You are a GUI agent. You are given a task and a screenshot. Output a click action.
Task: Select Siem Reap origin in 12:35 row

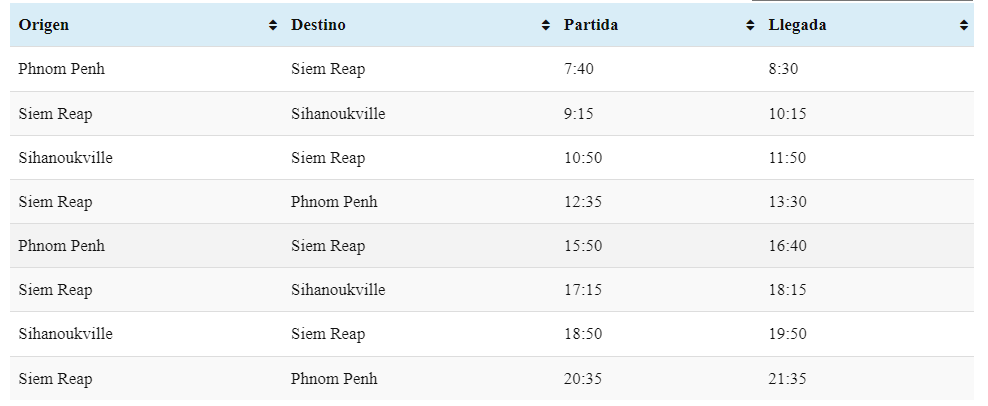tap(55, 202)
